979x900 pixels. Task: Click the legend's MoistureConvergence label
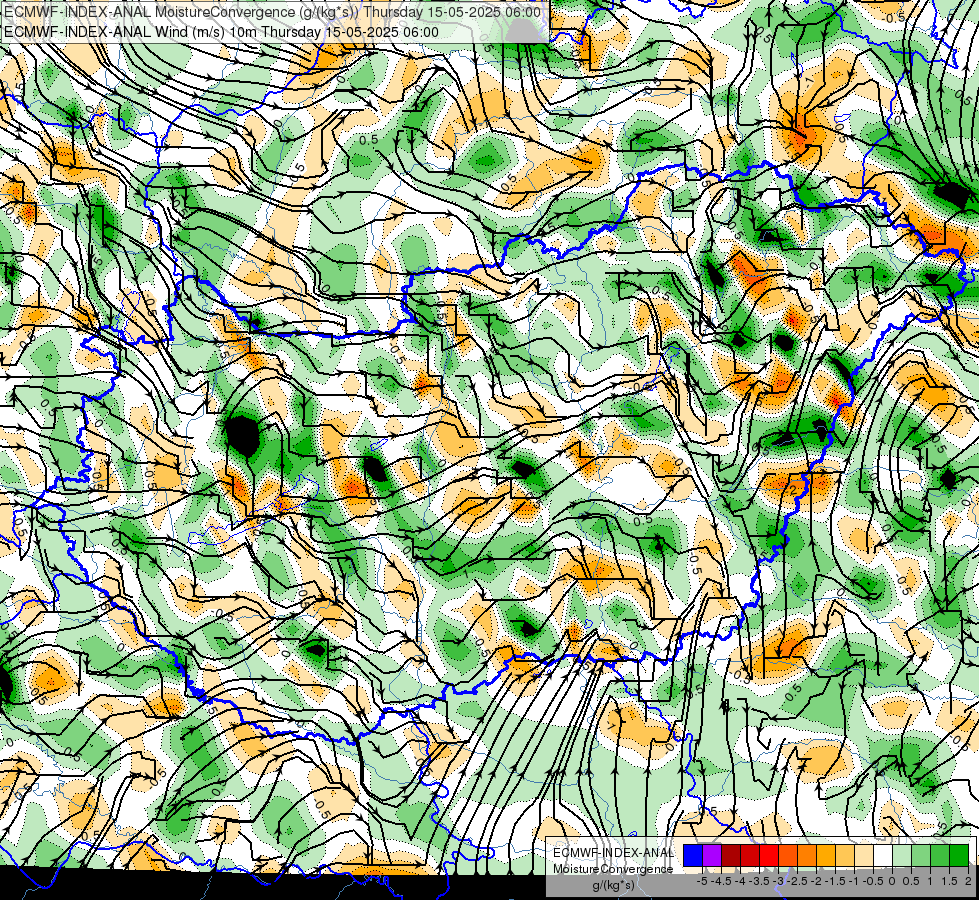pos(613,869)
